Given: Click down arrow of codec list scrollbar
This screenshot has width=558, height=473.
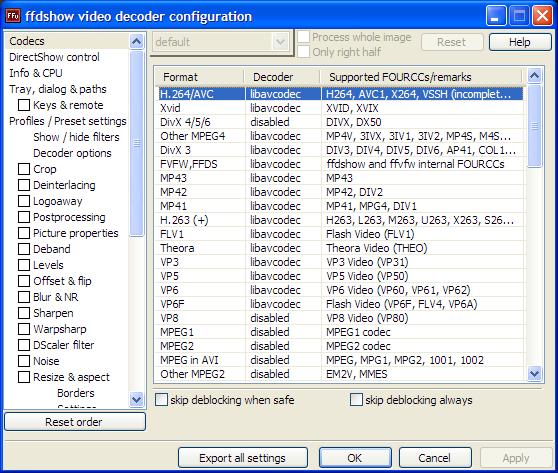Looking at the screenshot, I should tap(535, 373).
